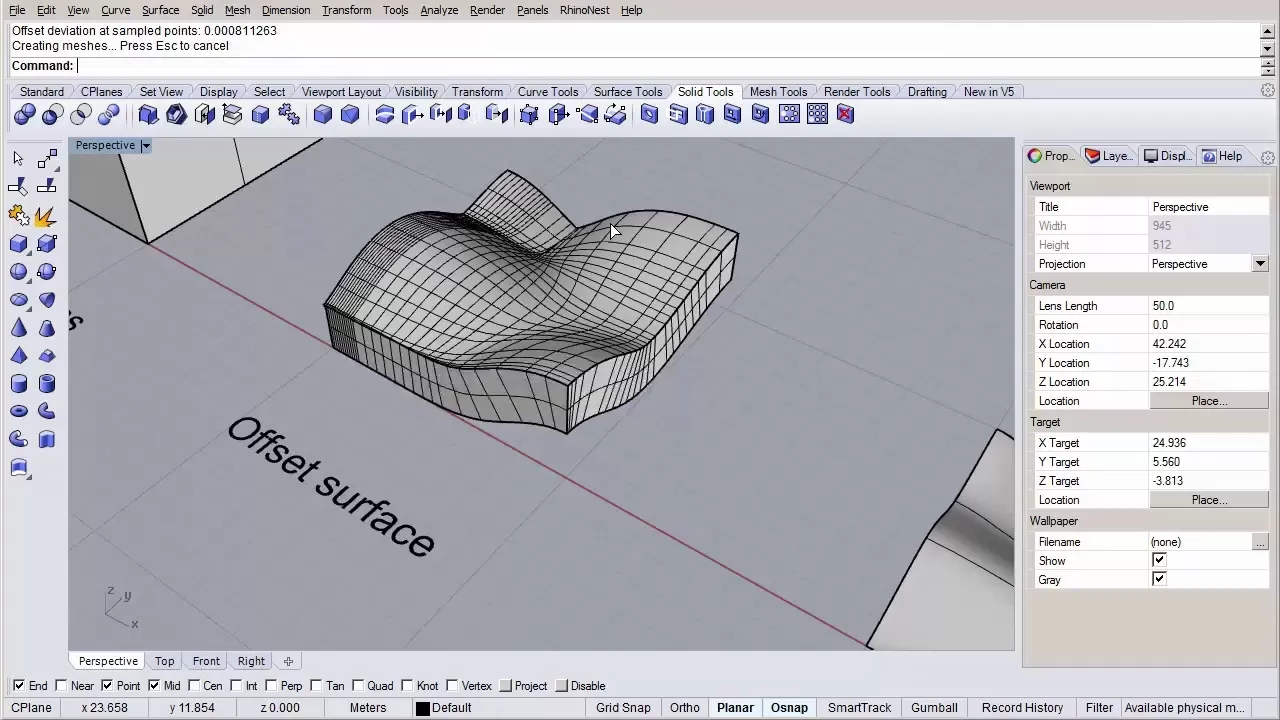Open the Analyze menu
The width and height of the screenshot is (1280, 720).
pos(438,10)
